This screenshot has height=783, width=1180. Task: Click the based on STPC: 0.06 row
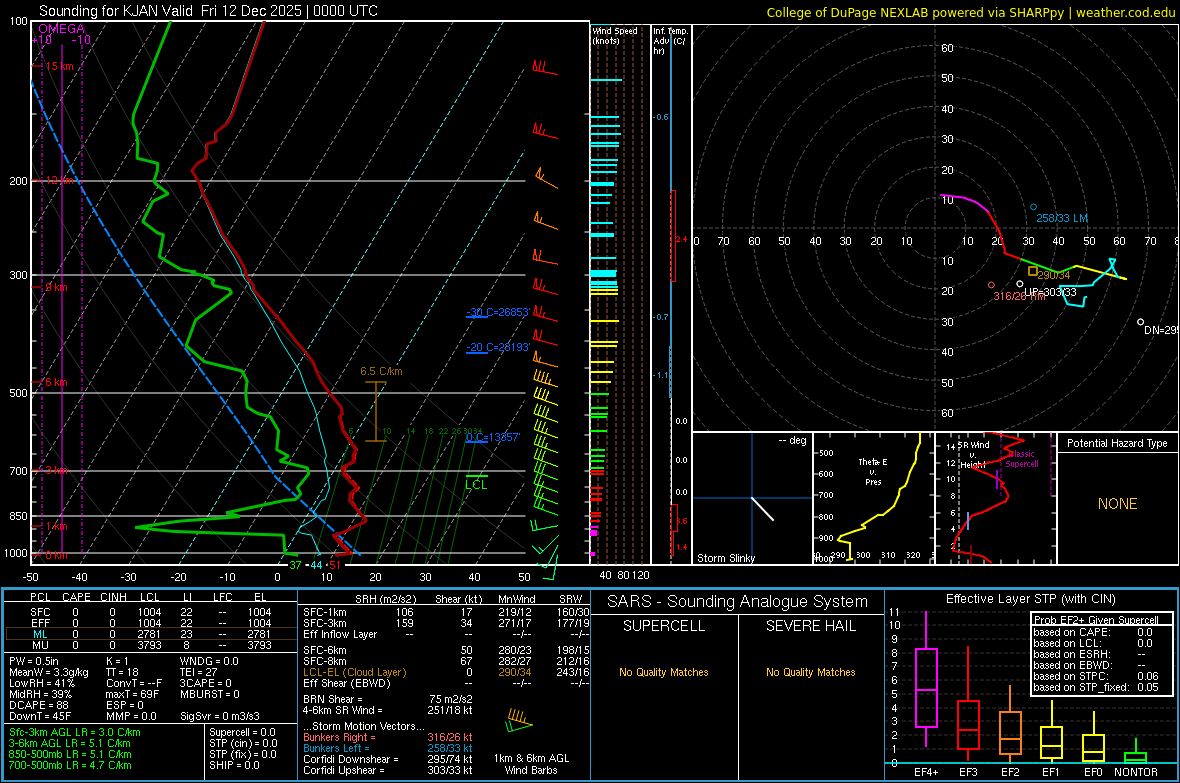[x=1096, y=676]
